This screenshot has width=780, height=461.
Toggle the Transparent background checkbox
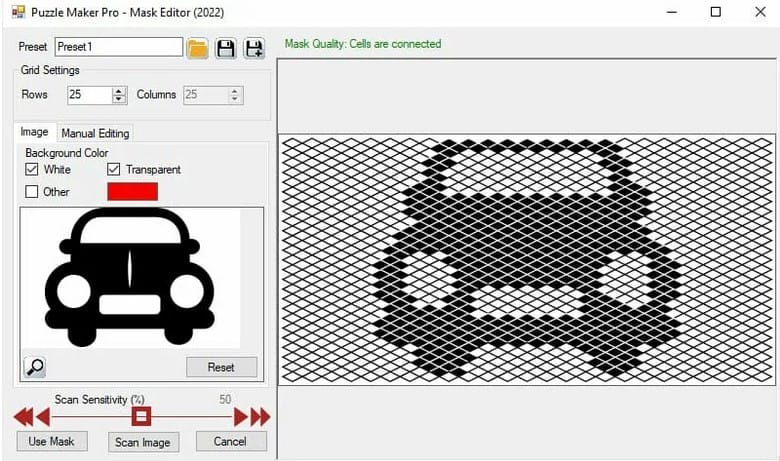coord(114,170)
